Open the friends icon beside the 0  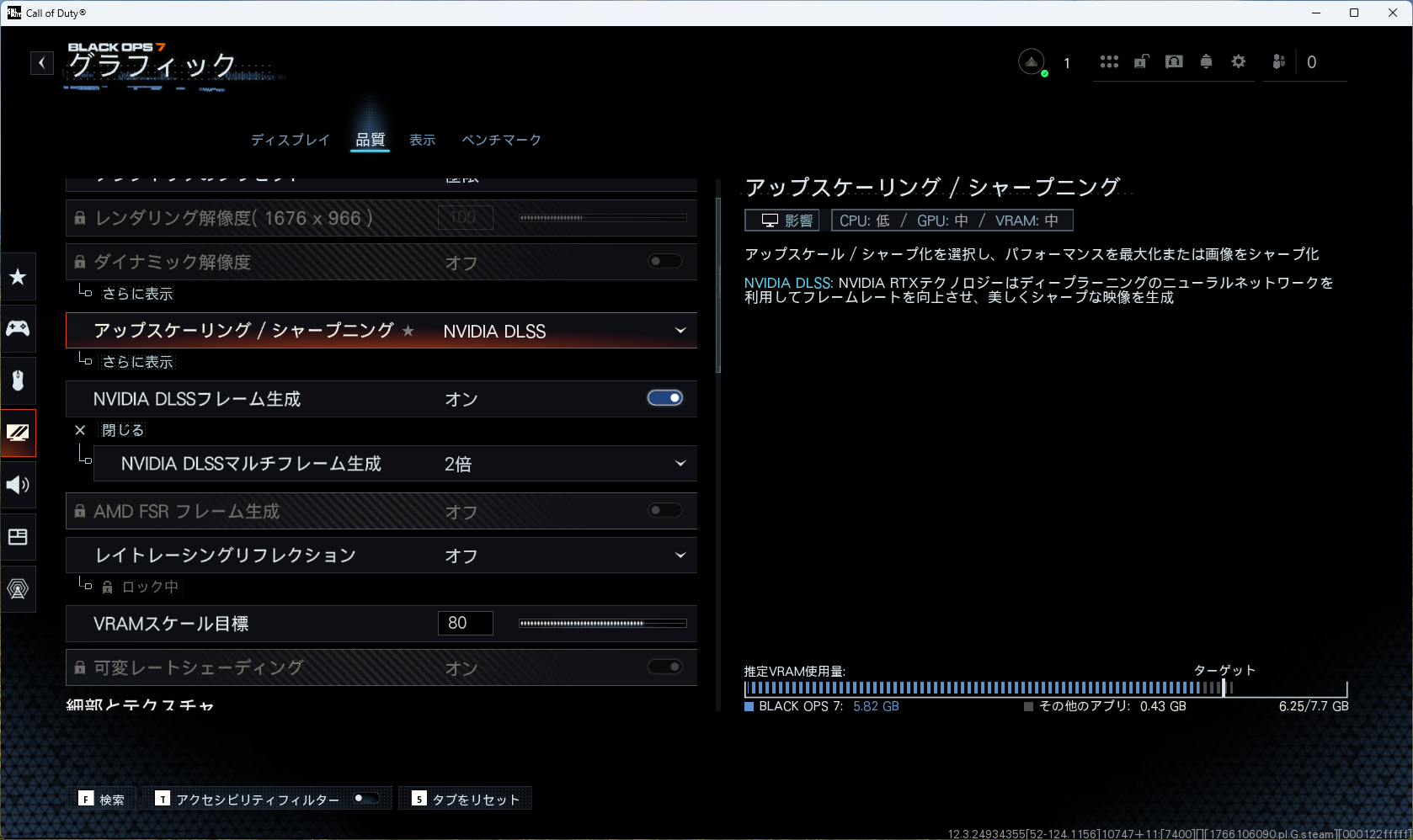(1279, 61)
